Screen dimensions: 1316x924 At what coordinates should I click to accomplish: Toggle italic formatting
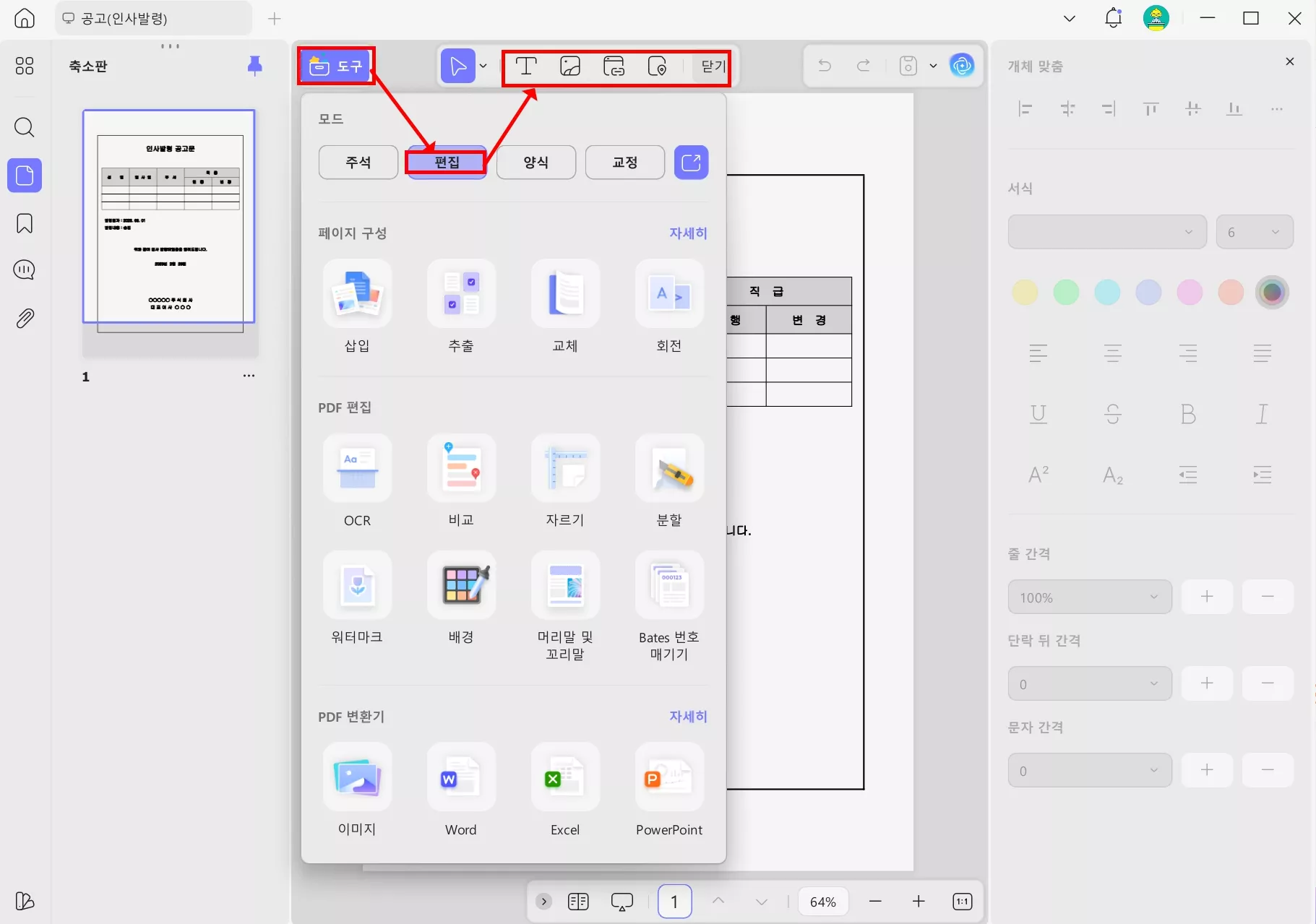pos(1262,414)
